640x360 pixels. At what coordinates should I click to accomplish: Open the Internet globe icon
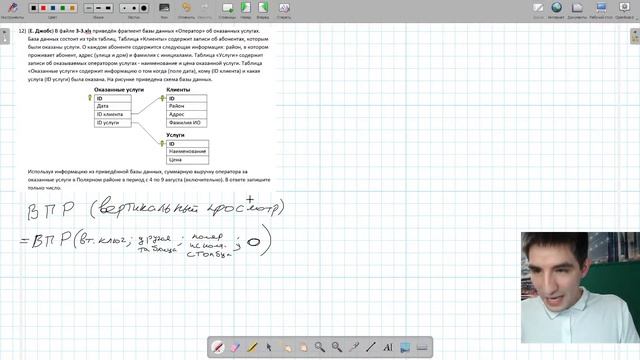[x=557, y=7]
